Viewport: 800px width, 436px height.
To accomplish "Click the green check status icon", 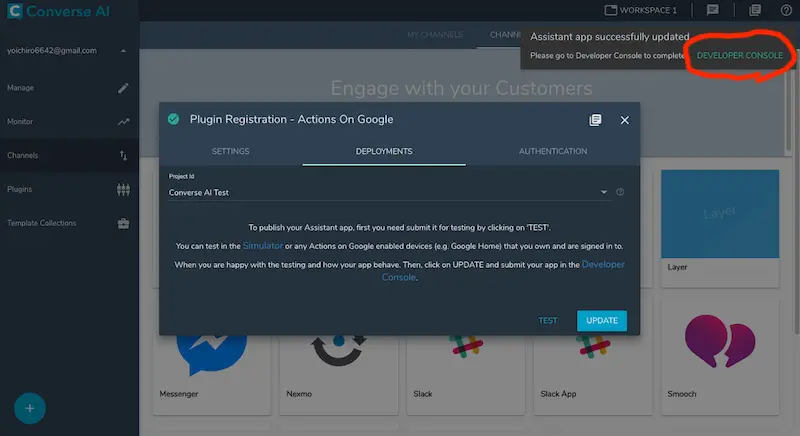I will point(173,119).
